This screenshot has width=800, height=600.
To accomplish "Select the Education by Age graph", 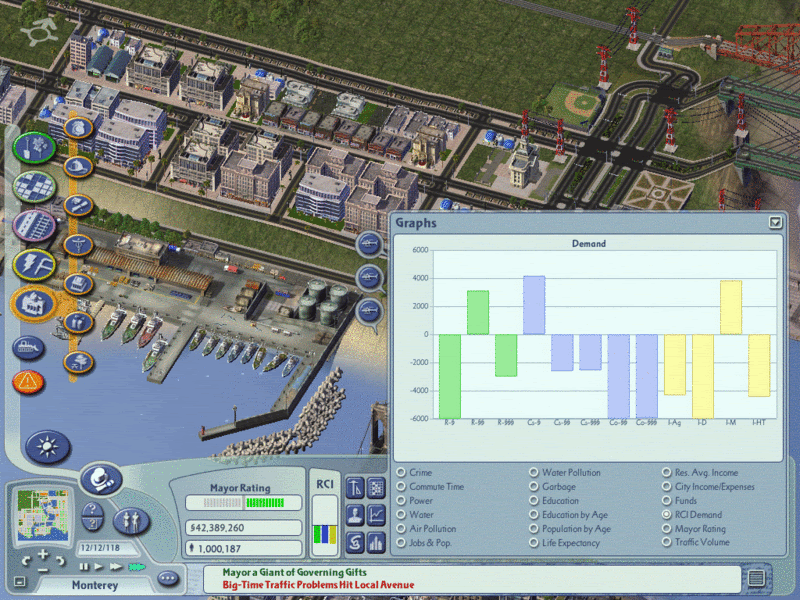I will pos(534,514).
